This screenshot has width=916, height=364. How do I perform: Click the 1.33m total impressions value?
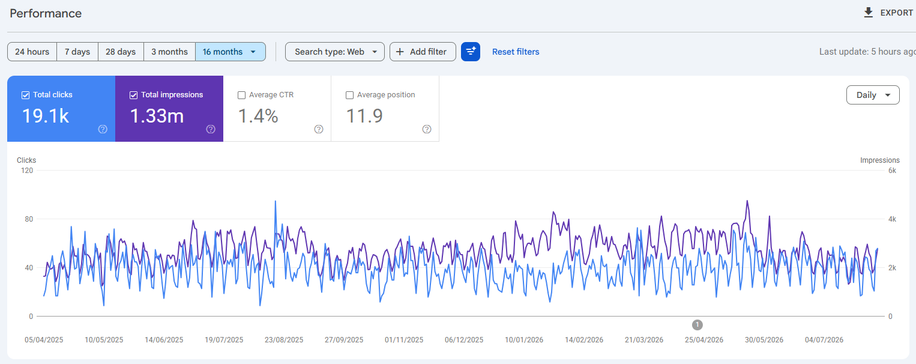[x=157, y=116]
